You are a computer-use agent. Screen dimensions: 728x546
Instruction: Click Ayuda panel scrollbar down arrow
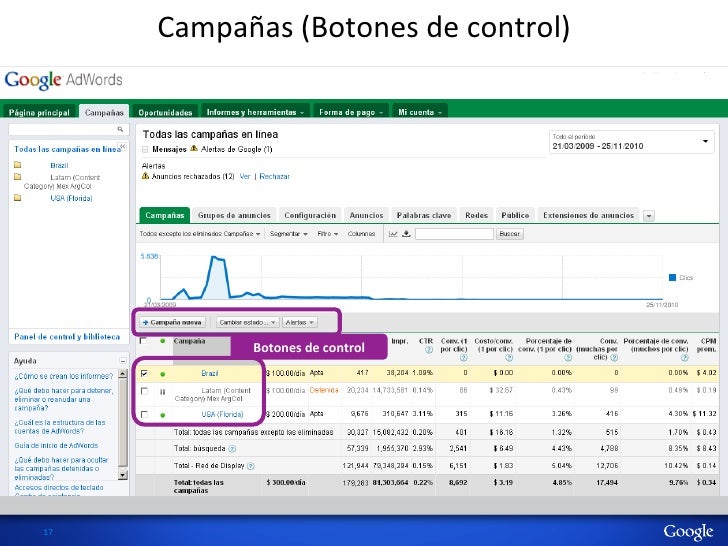coord(123,474)
